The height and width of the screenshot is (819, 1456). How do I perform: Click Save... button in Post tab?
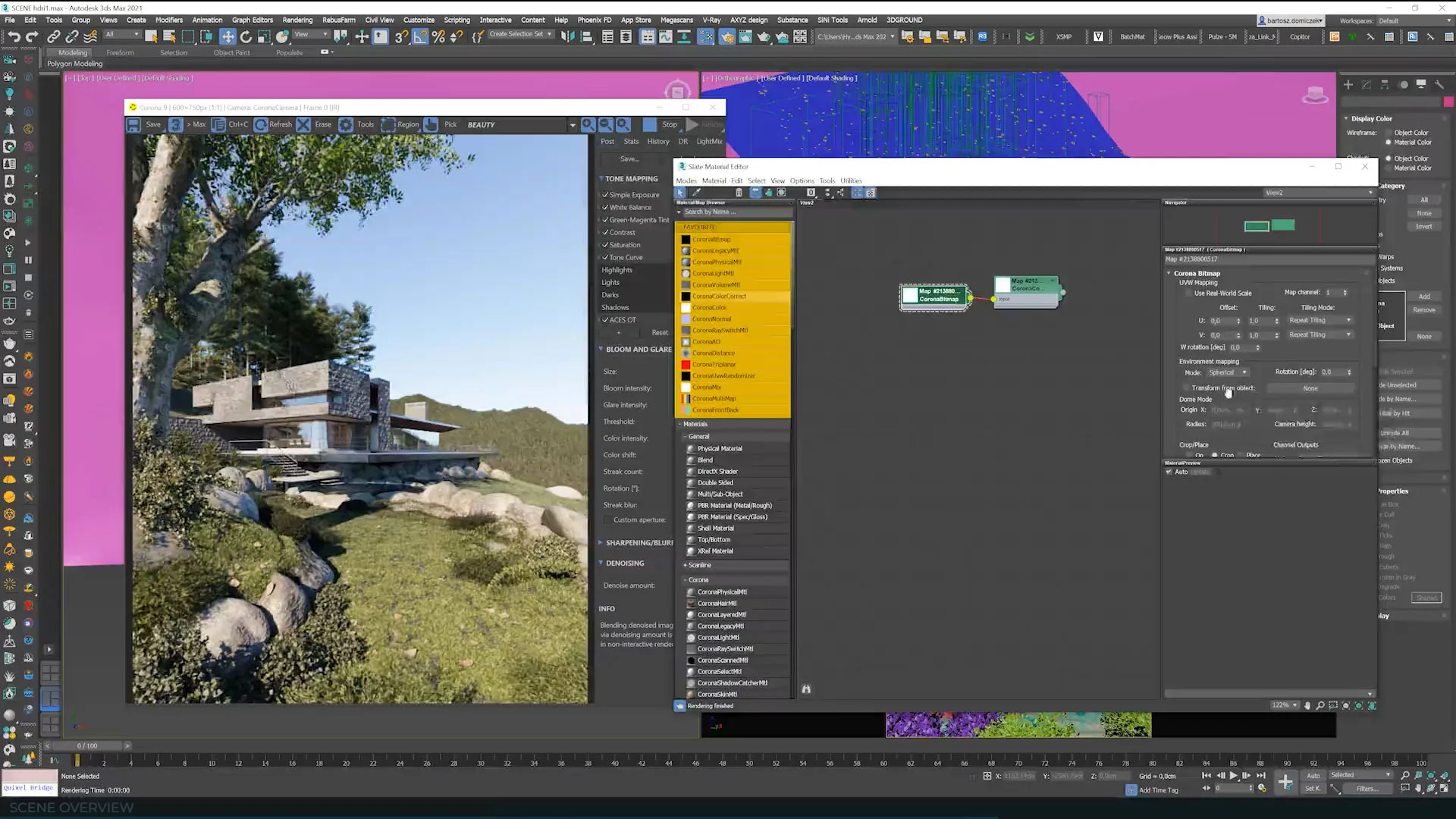[x=629, y=159]
